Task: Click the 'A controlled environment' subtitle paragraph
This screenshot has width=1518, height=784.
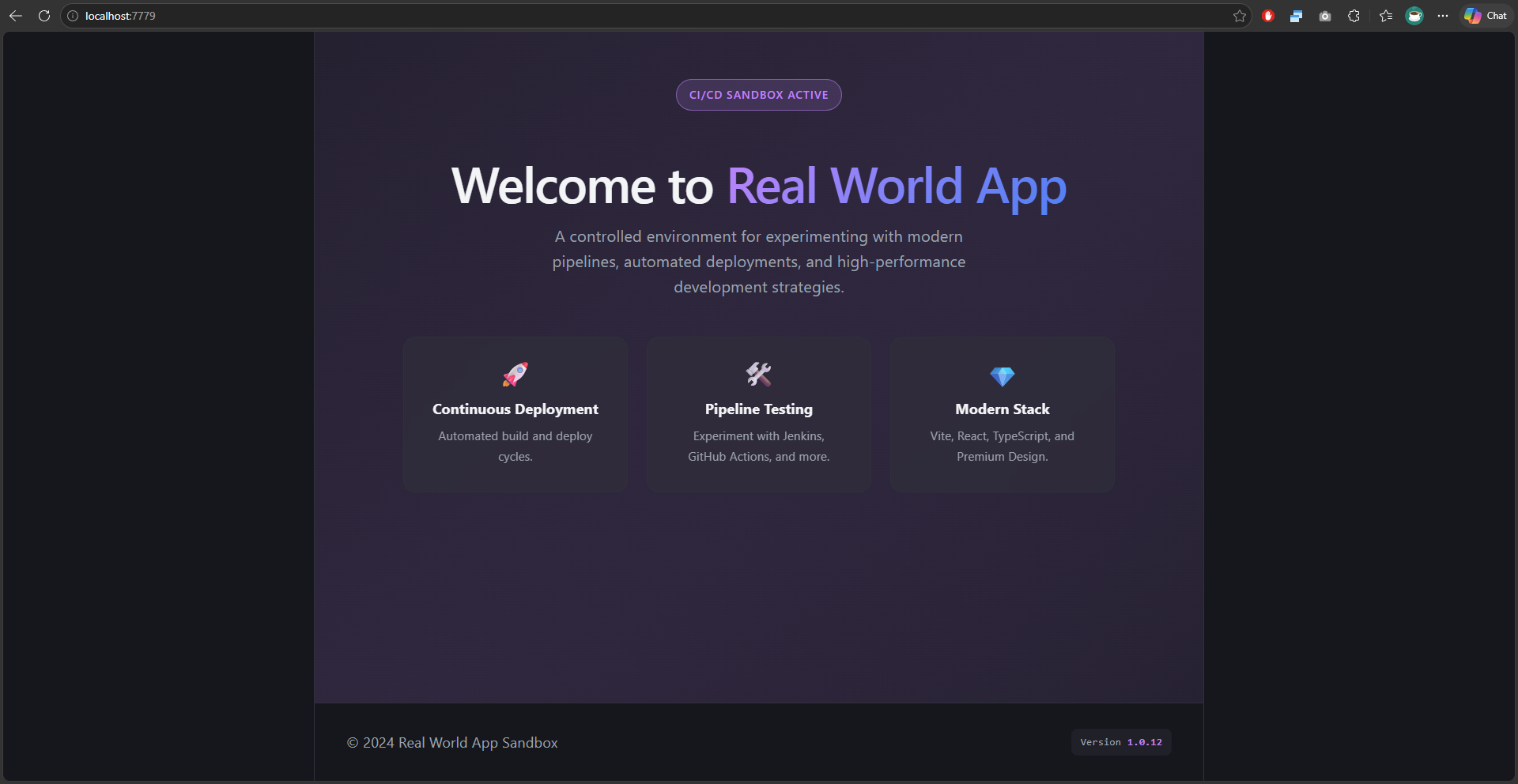Action: [x=759, y=262]
